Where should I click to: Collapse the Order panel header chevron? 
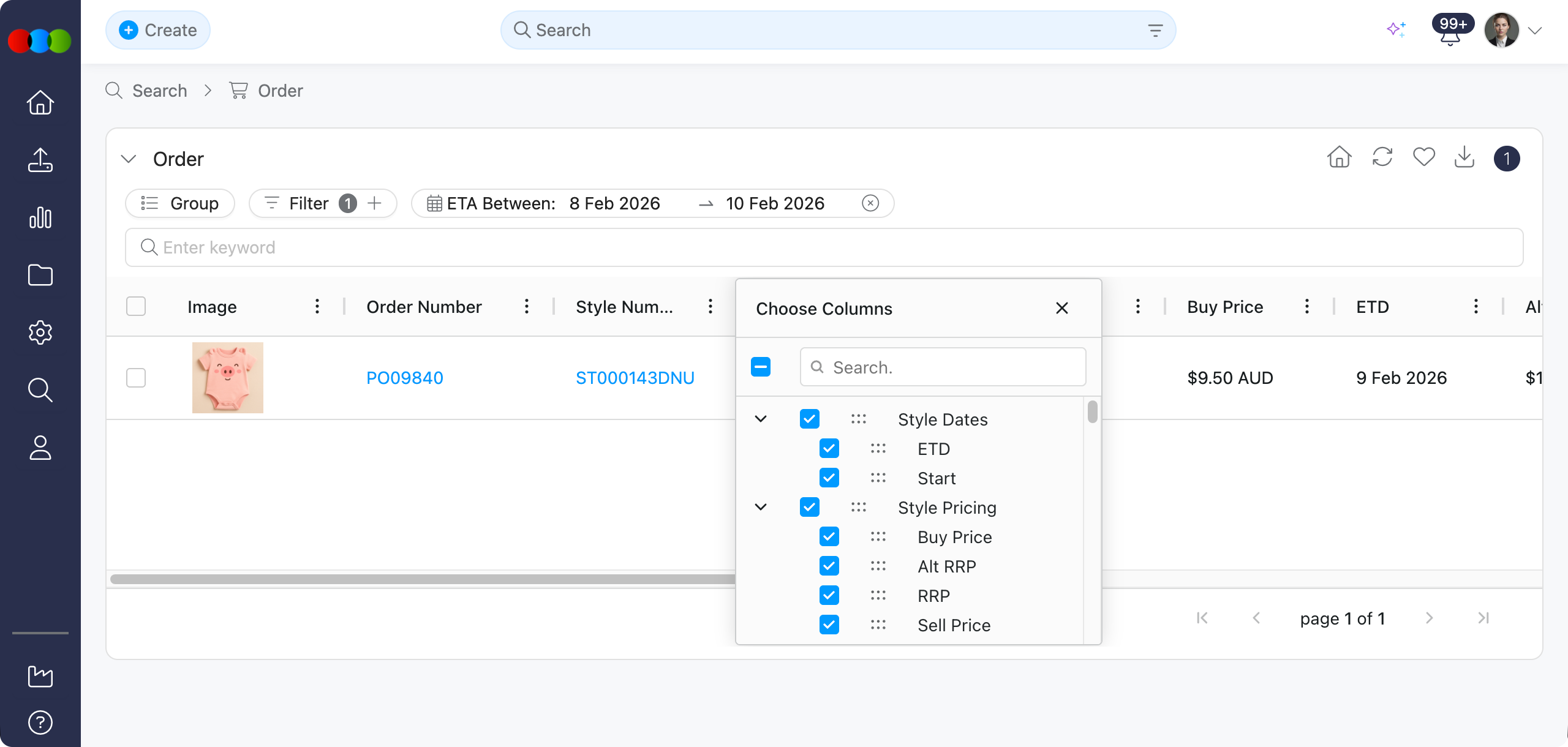click(x=129, y=159)
